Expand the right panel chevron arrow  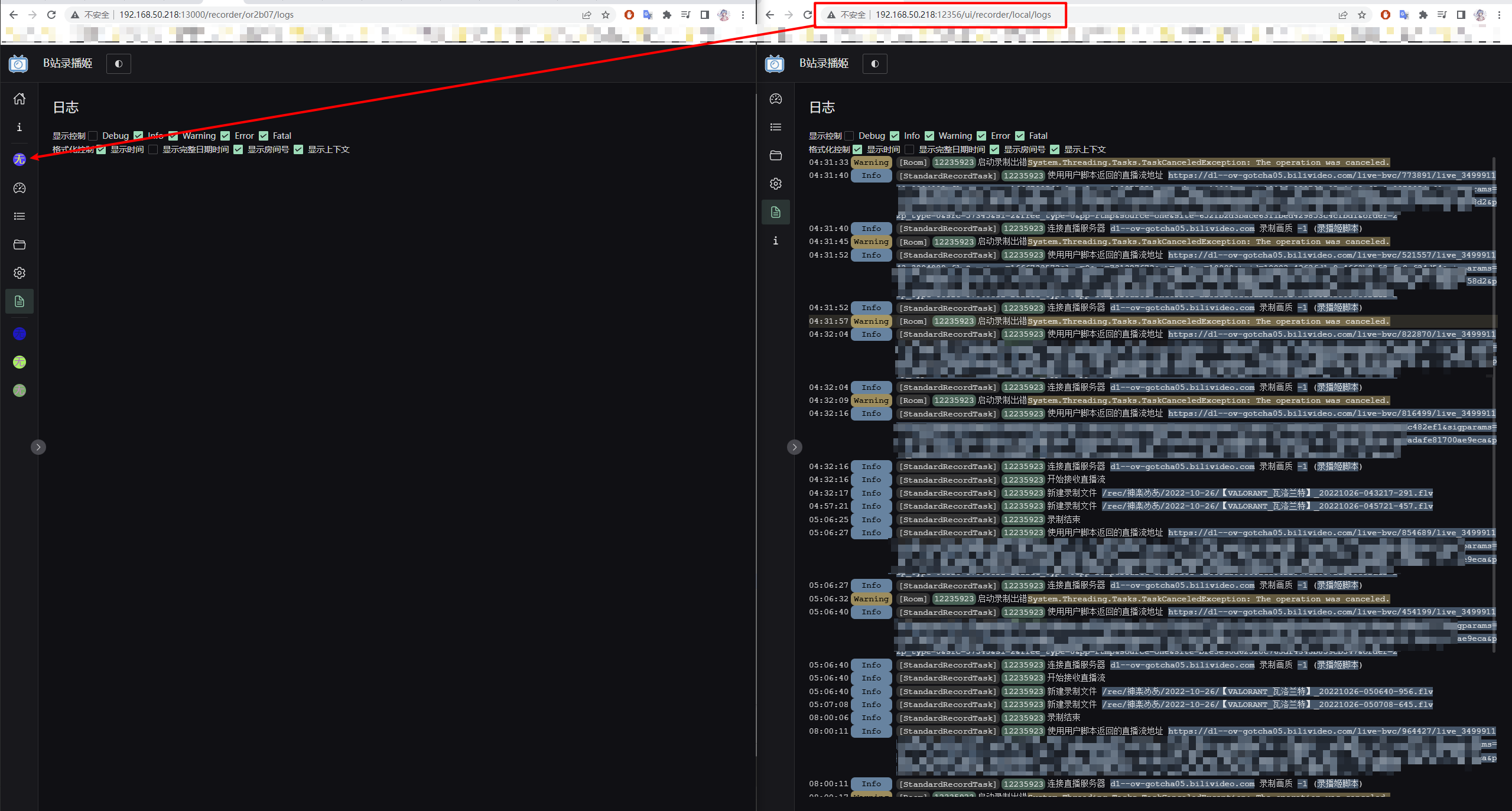[x=794, y=447]
